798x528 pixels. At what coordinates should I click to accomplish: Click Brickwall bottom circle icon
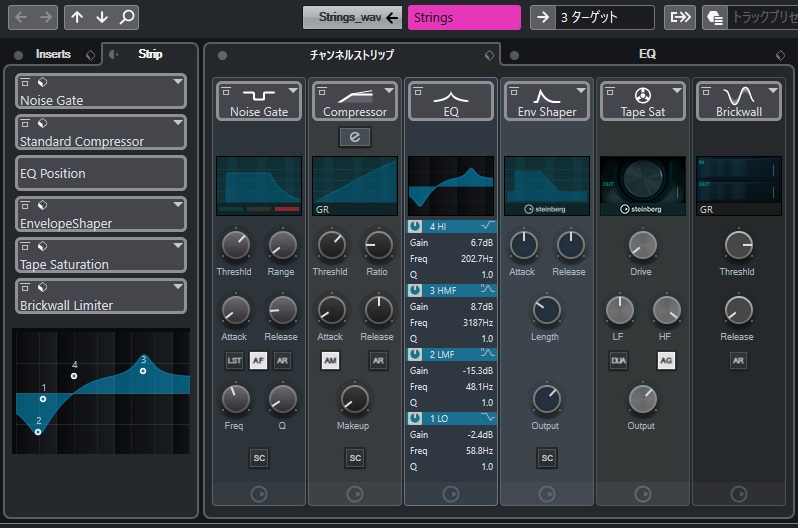pyautogui.click(x=738, y=494)
